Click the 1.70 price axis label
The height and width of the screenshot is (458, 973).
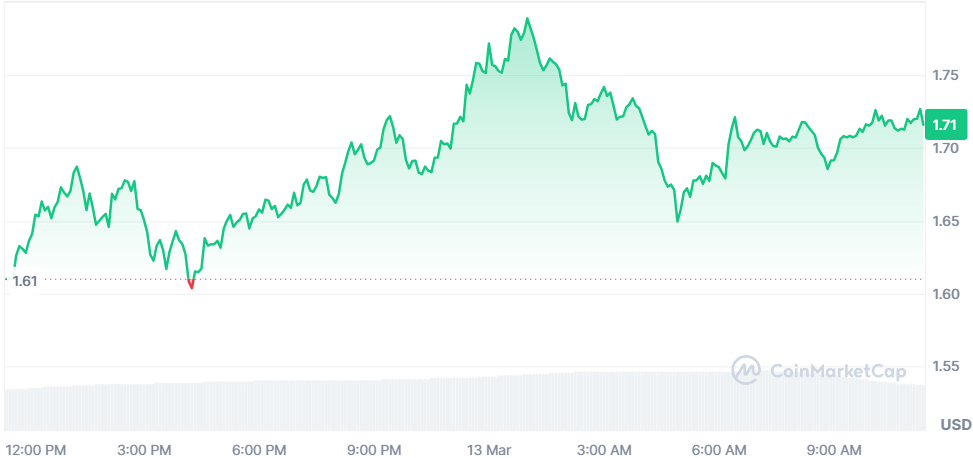pyautogui.click(x=946, y=148)
